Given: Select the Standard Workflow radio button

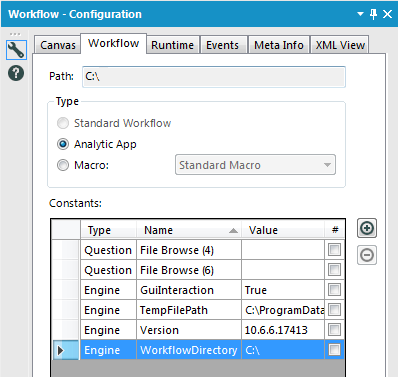Looking at the screenshot, I should point(63,123).
